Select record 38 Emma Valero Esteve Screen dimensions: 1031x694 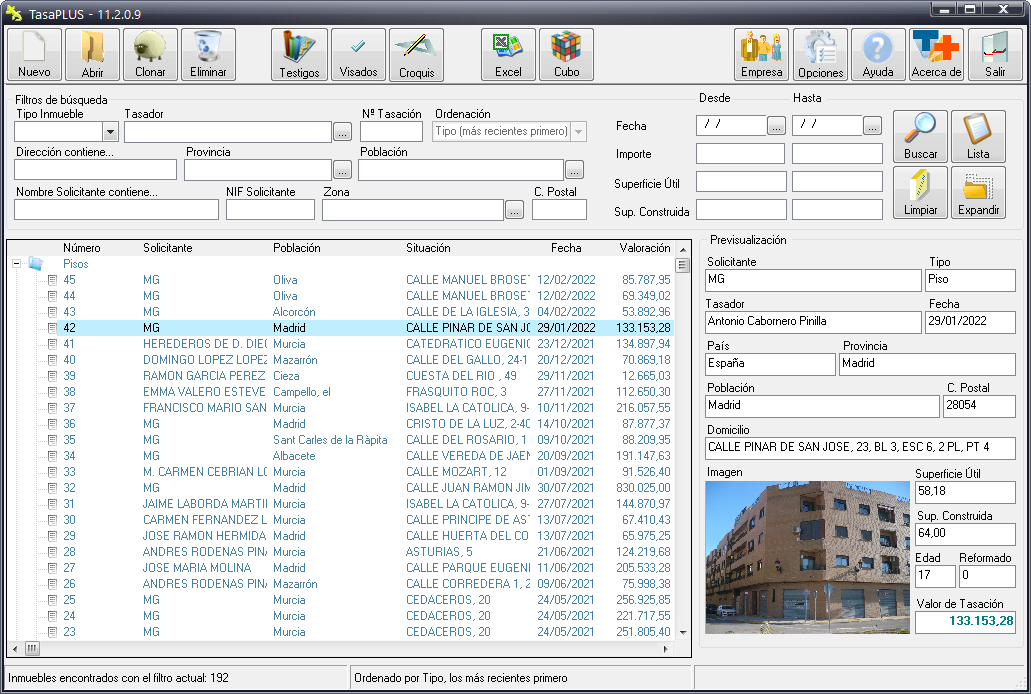(x=205, y=392)
